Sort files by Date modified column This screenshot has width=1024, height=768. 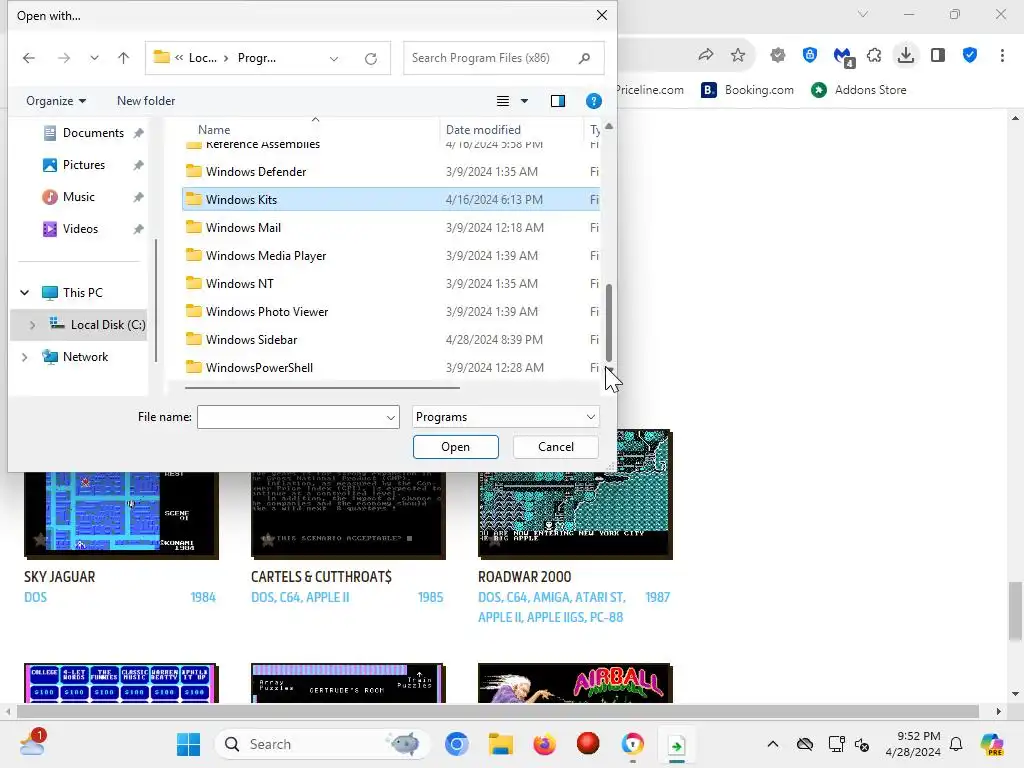[x=483, y=129]
